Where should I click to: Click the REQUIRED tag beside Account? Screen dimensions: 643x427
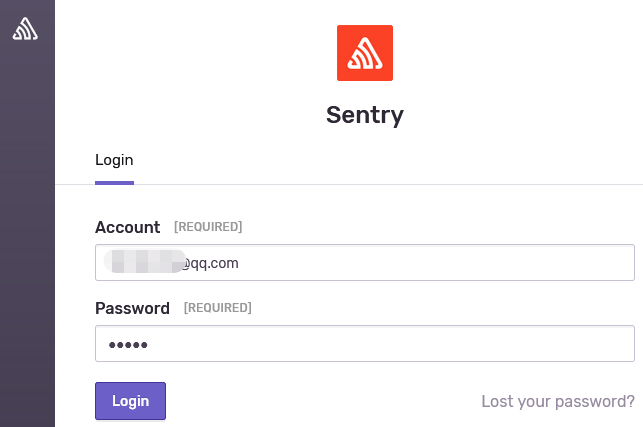point(208,227)
